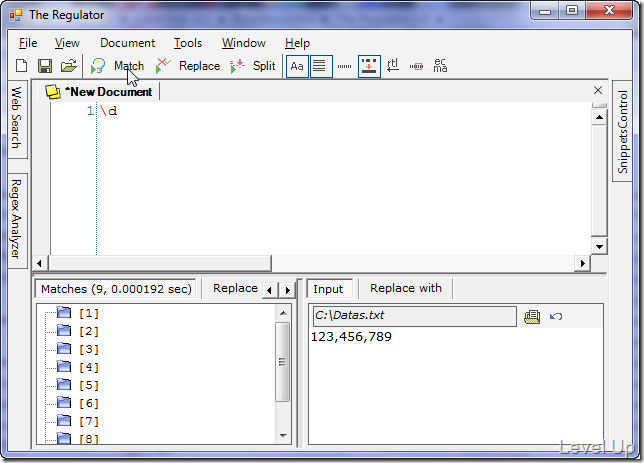Select match item [4]
644x463 pixels.
[x=89, y=367]
